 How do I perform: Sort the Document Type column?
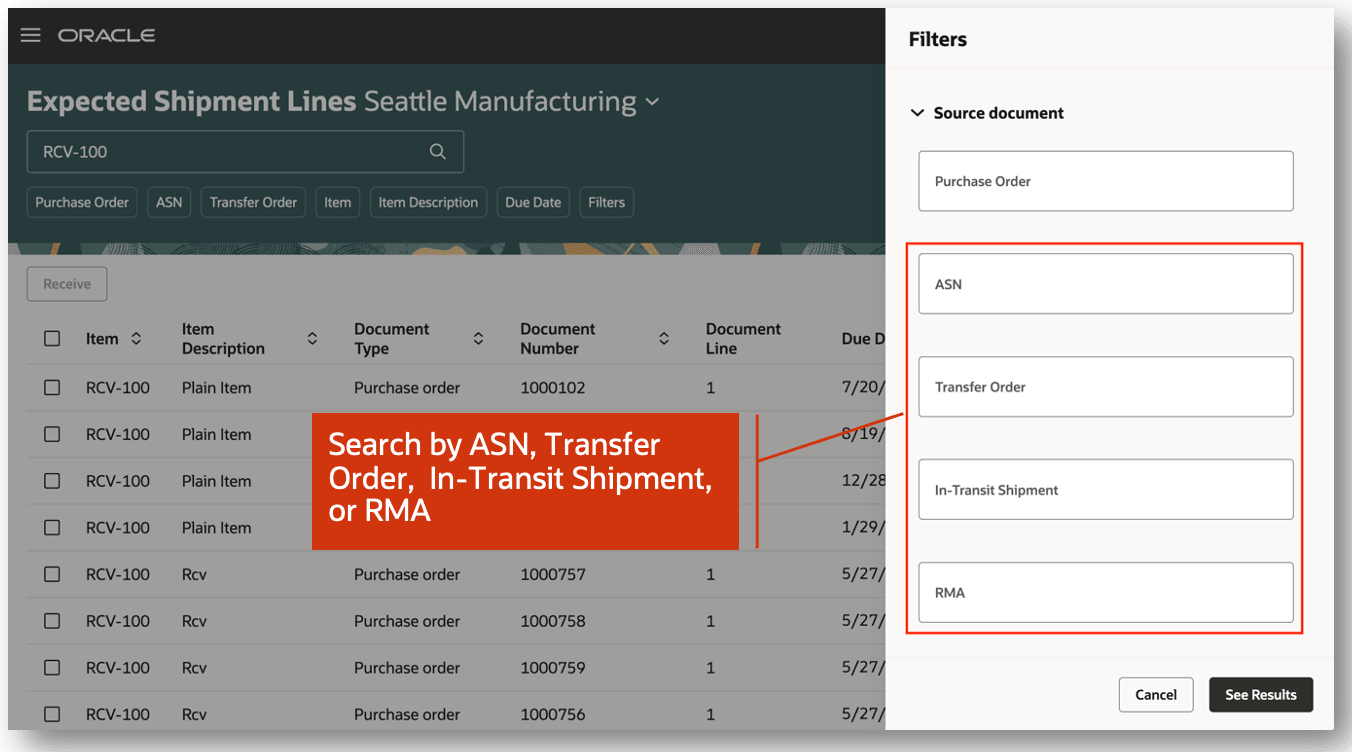tap(480, 338)
